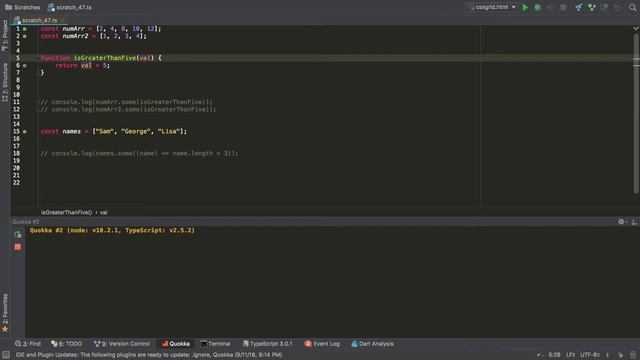Click isGreaterThanFive() in editor breadcrumb

pyautogui.click(x=67, y=212)
